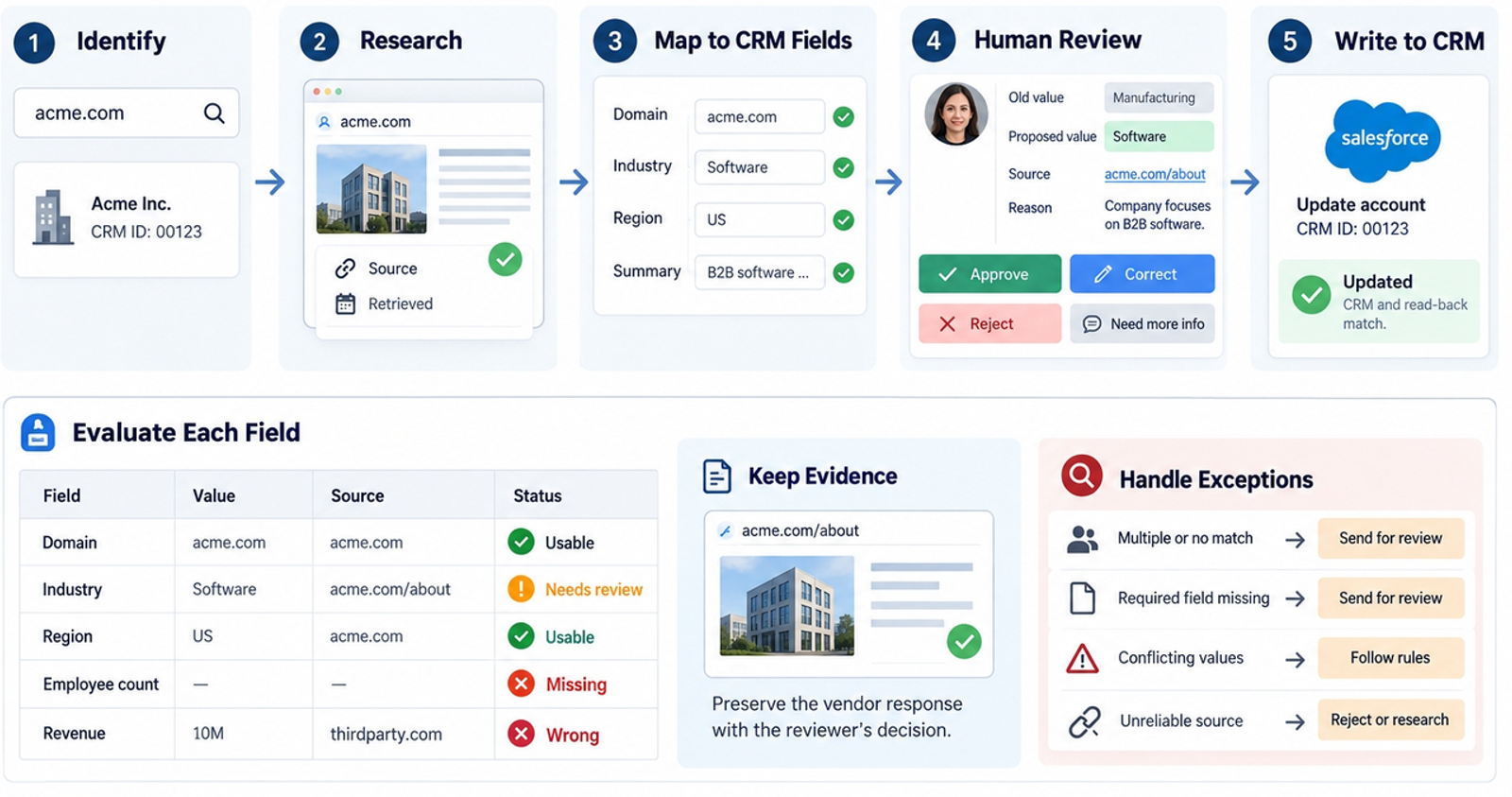The height and width of the screenshot is (797, 1512).
Task: Click the Source link icon in Research card
Action: pyautogui.click(x=345, y=269)
